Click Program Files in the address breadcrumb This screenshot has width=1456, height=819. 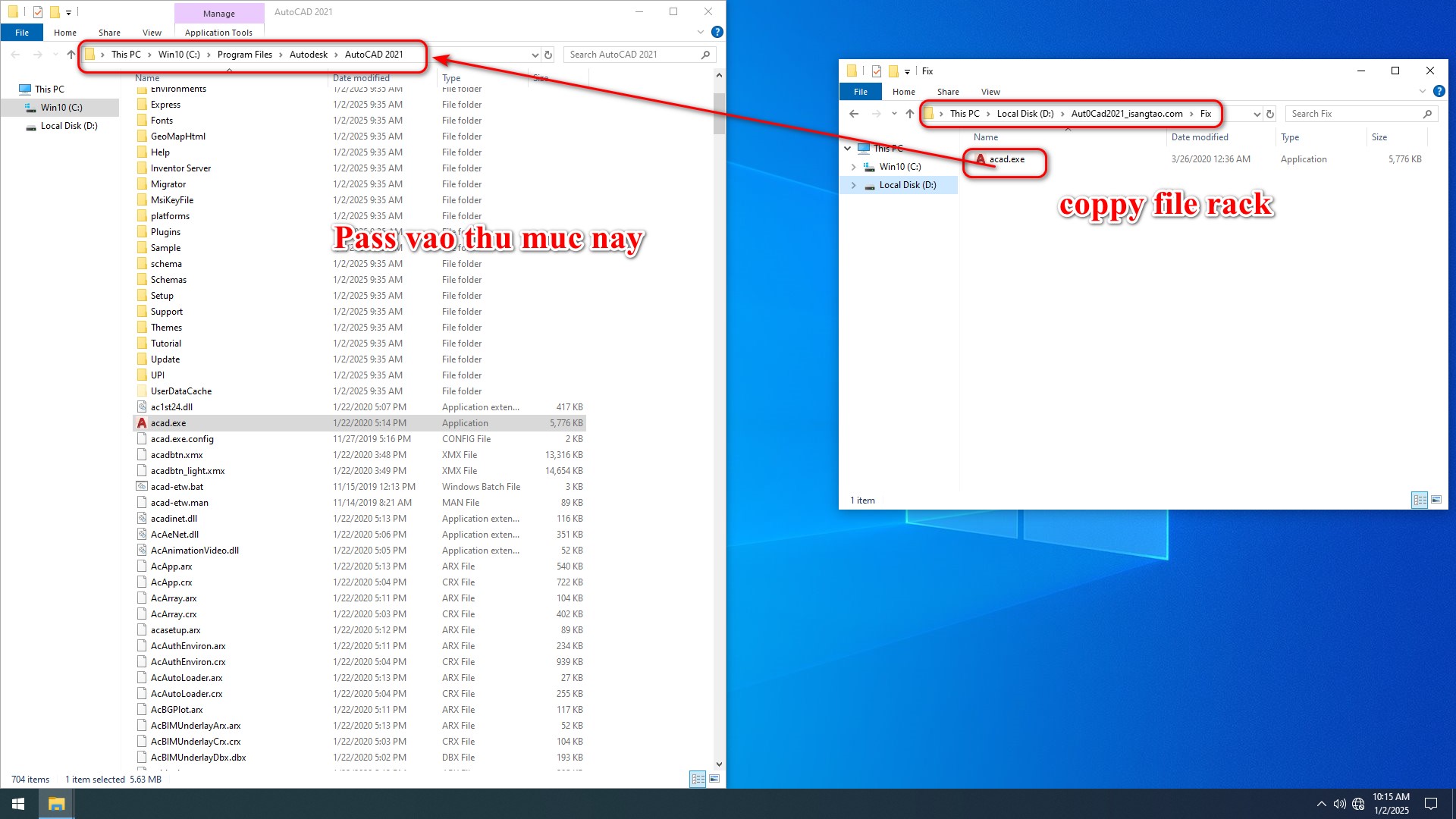[x=245, y=55]
